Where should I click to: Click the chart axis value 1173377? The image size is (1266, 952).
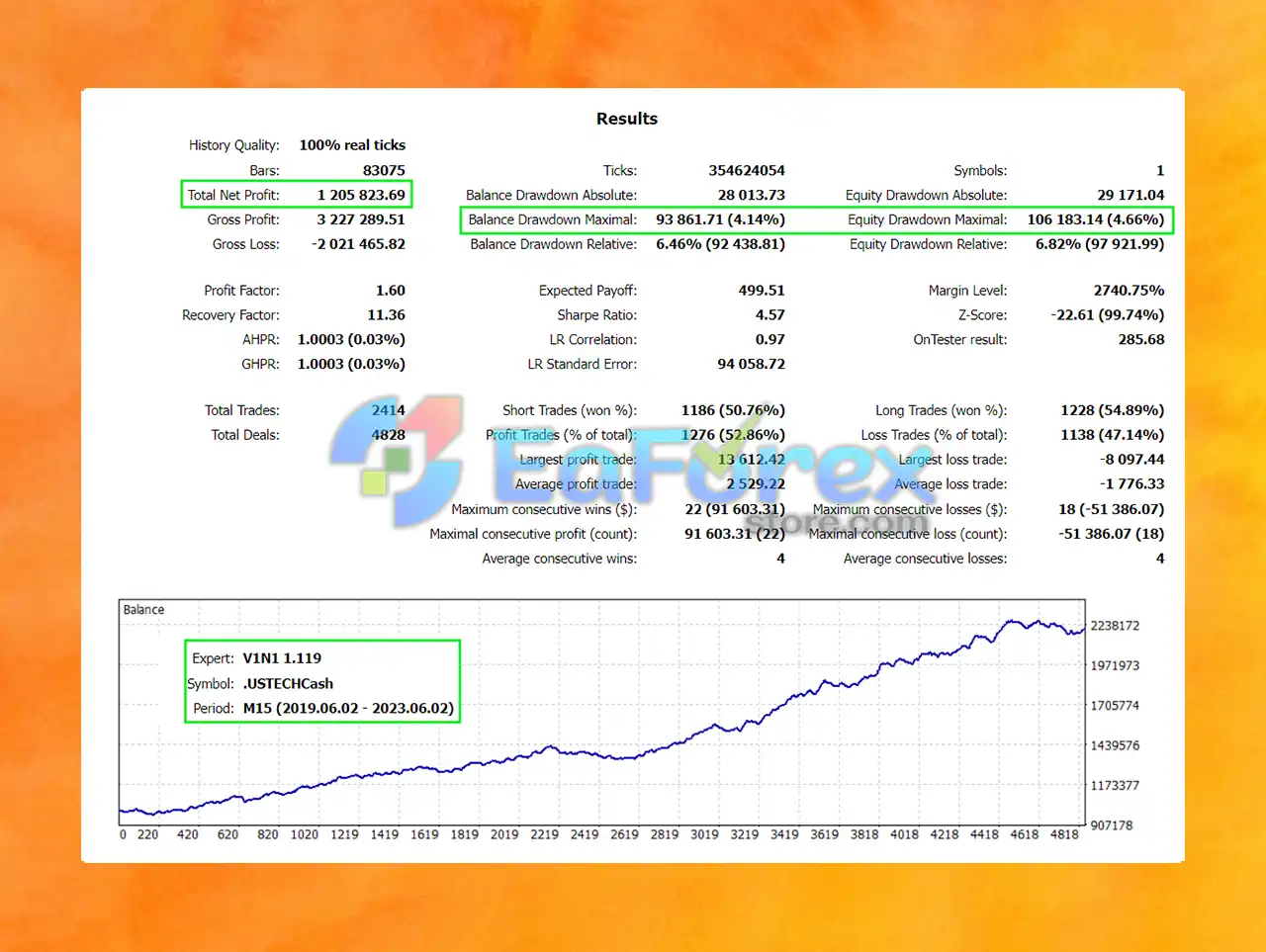tap(1115, 786)
